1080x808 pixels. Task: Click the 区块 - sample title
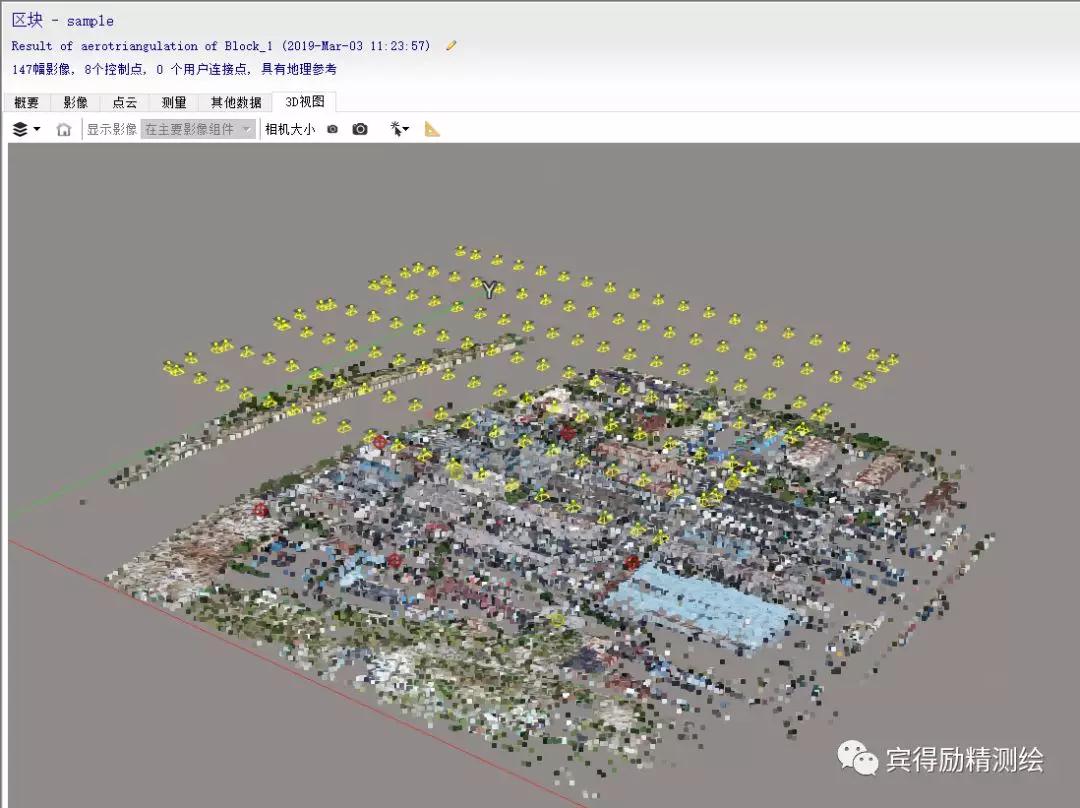(x=62, y=20)
